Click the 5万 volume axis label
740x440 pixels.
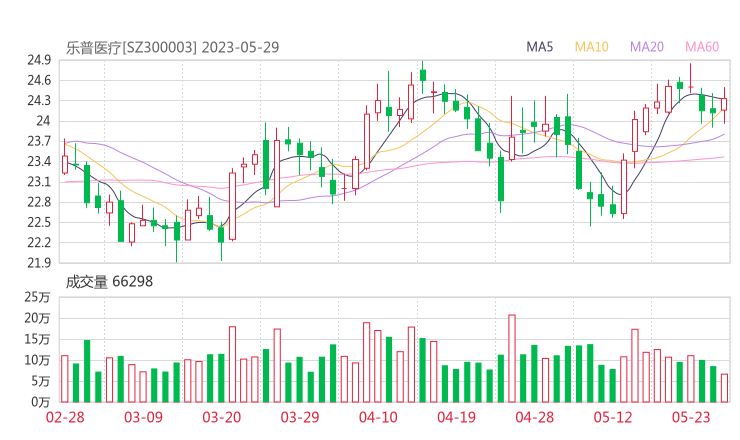click(41, 381)
